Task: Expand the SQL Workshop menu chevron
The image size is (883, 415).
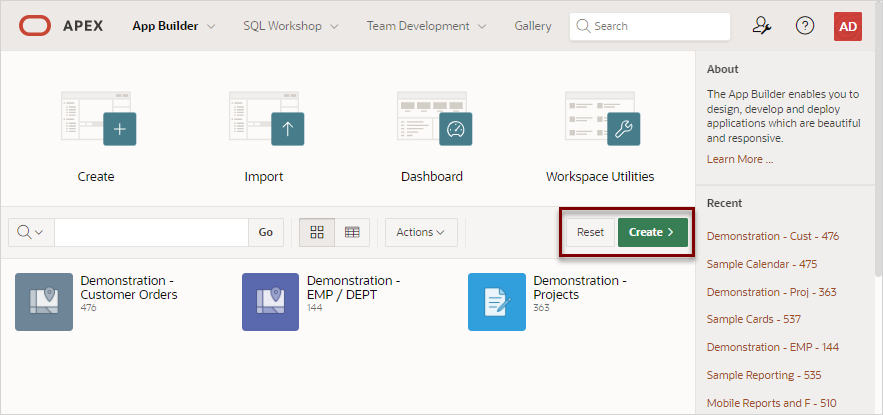Action: 334,26
